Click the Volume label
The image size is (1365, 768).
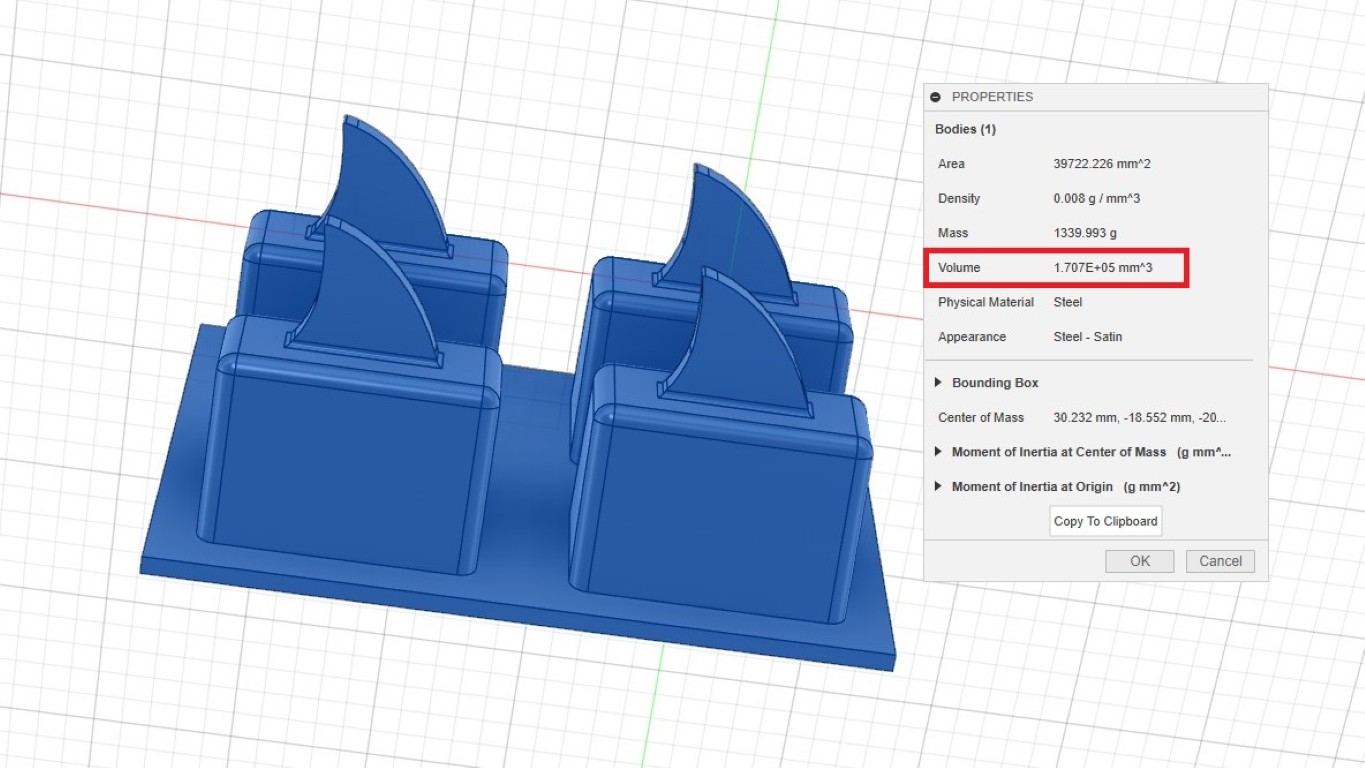tap(959, 268)
